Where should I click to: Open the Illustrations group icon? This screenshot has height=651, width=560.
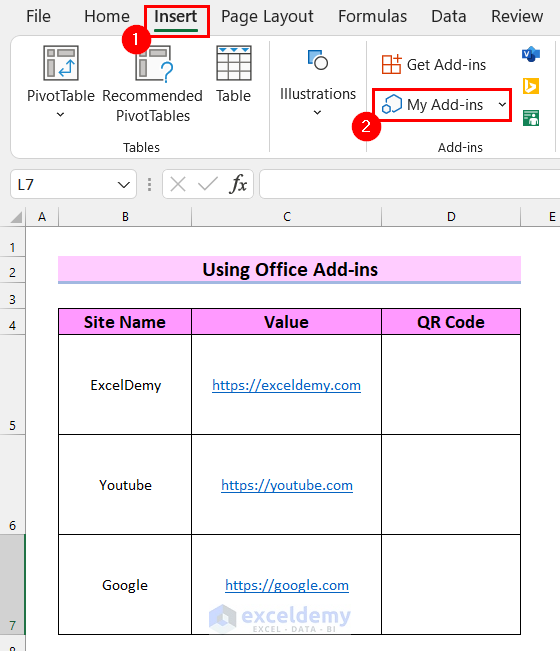tap(318, 61)
